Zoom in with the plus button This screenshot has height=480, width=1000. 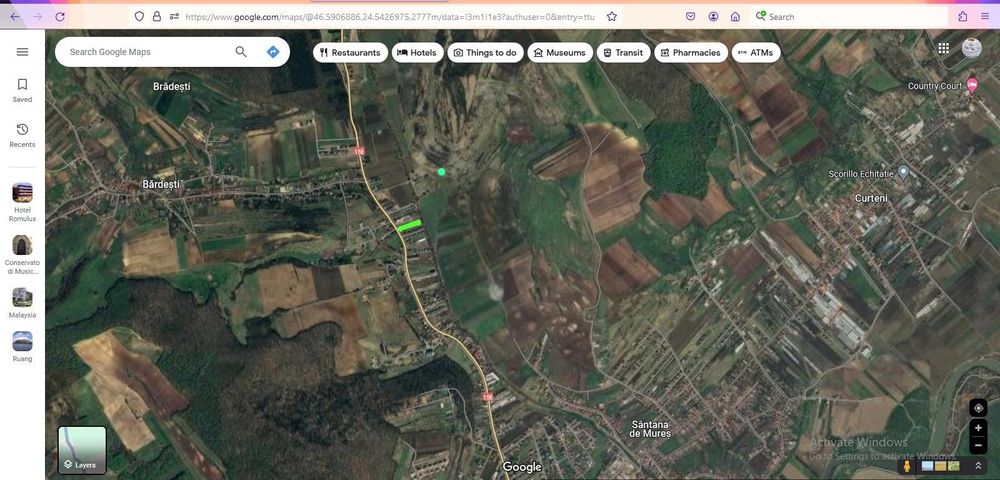click(978, 428)
